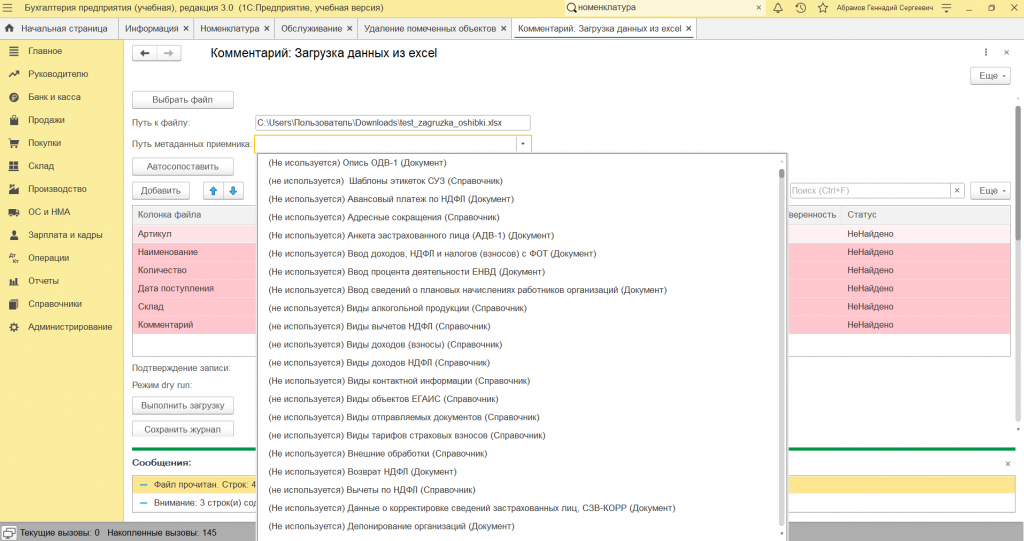1024x541 pixels.
Task: Open Банк и касса section
Action: tap(54, 97)
